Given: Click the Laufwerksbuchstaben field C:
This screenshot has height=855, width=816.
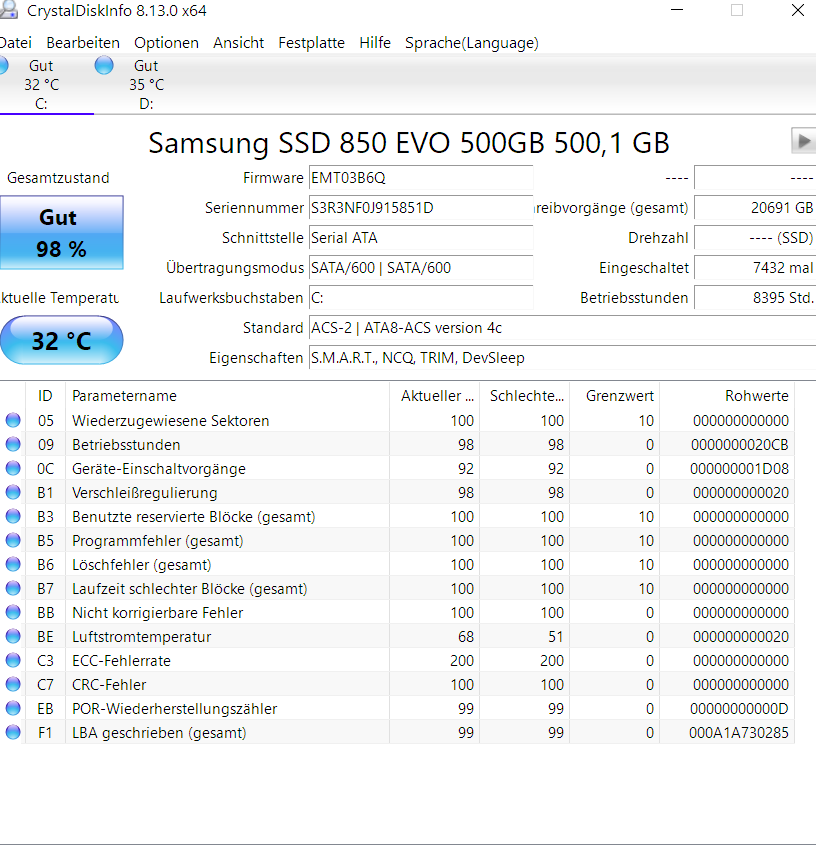Looking at the screenshot, I should [421, 298].
